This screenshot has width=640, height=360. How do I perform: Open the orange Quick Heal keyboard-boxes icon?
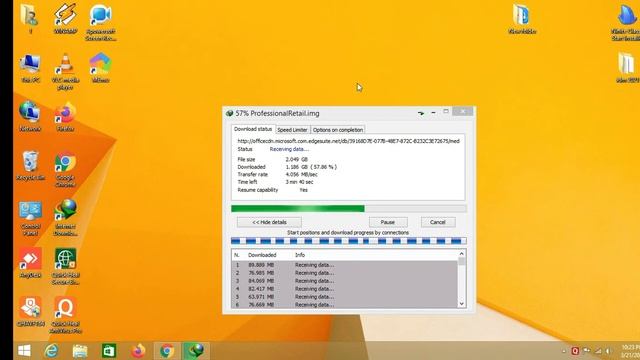point(31,311)
